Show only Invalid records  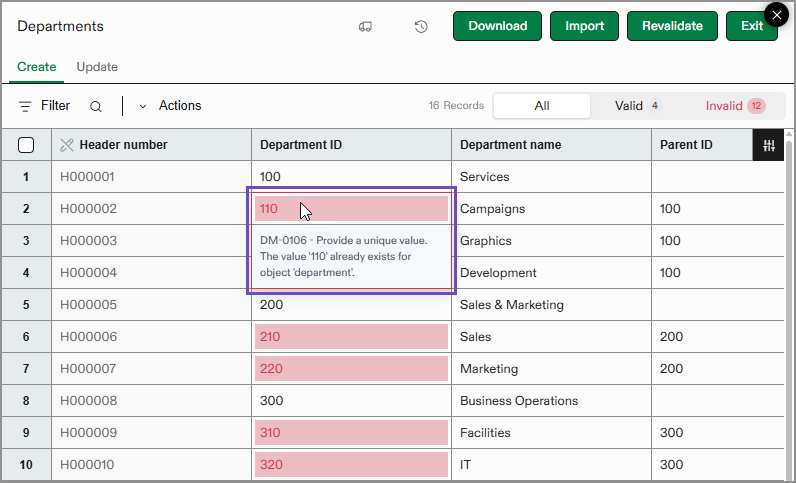click(x=734, y=106)
